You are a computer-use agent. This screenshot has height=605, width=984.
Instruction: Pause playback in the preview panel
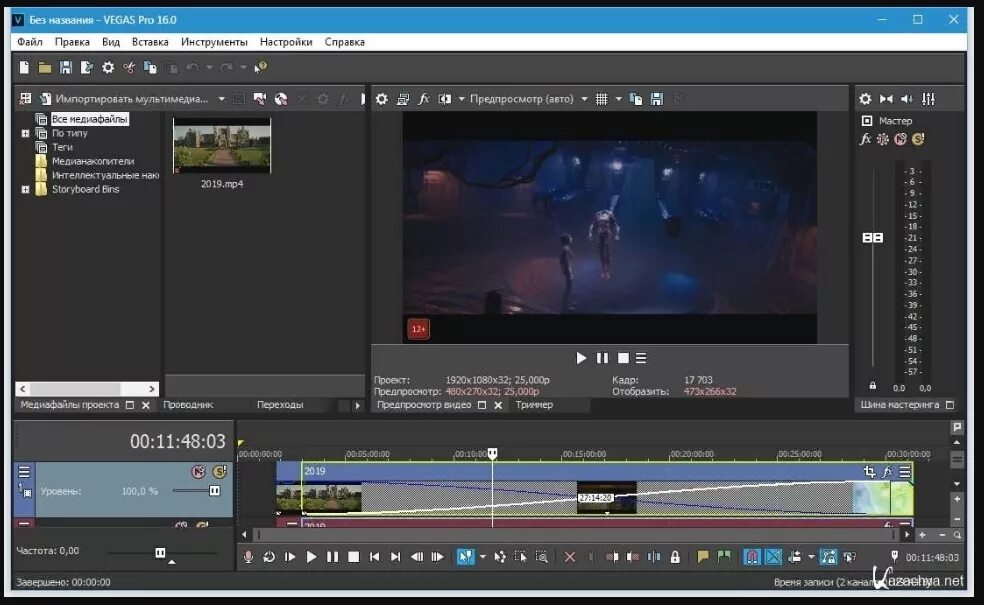[602, 358]
